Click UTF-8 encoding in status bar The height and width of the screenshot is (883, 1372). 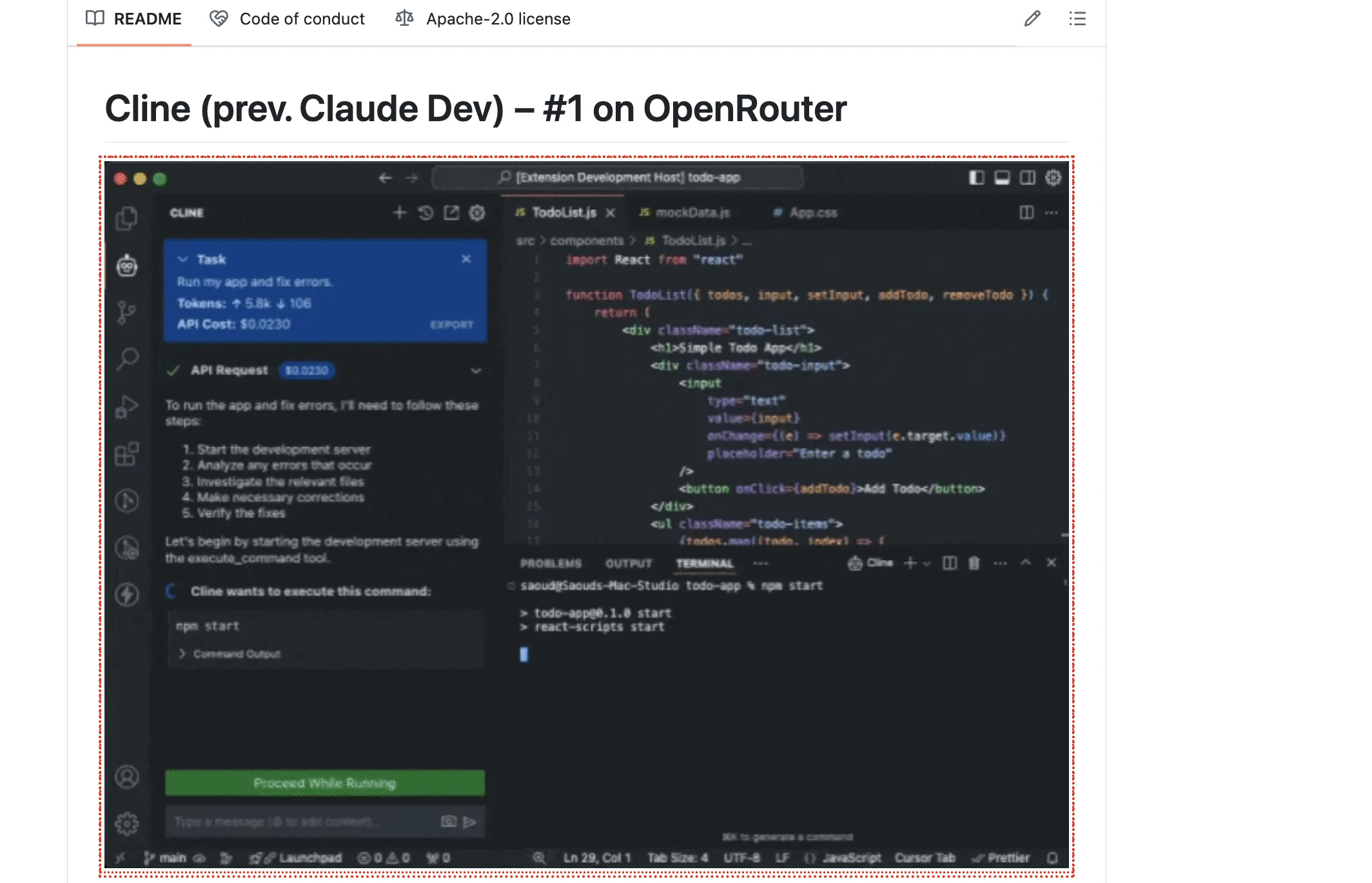[741, 858]
